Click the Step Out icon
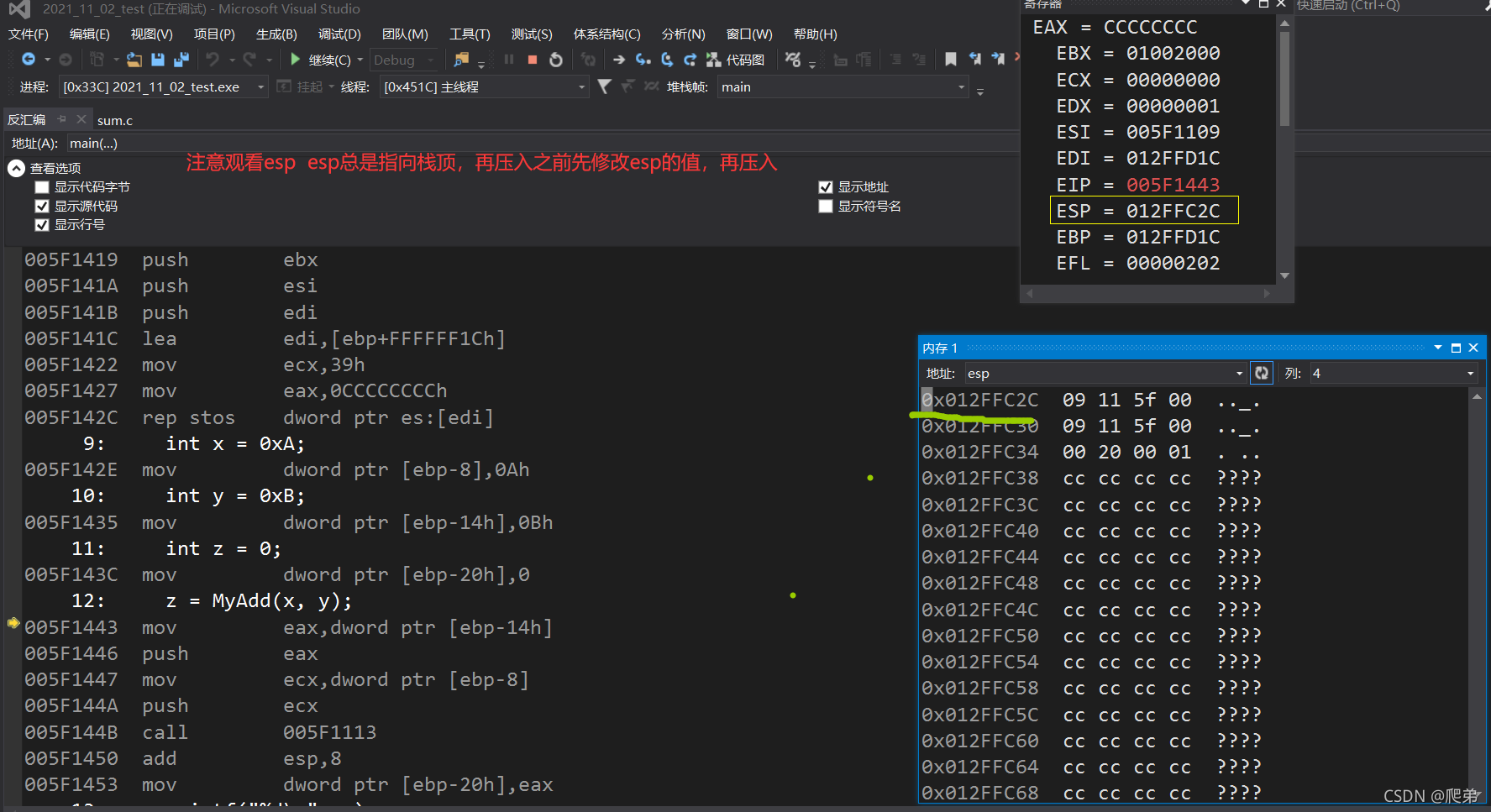 (x=690, y=60)
